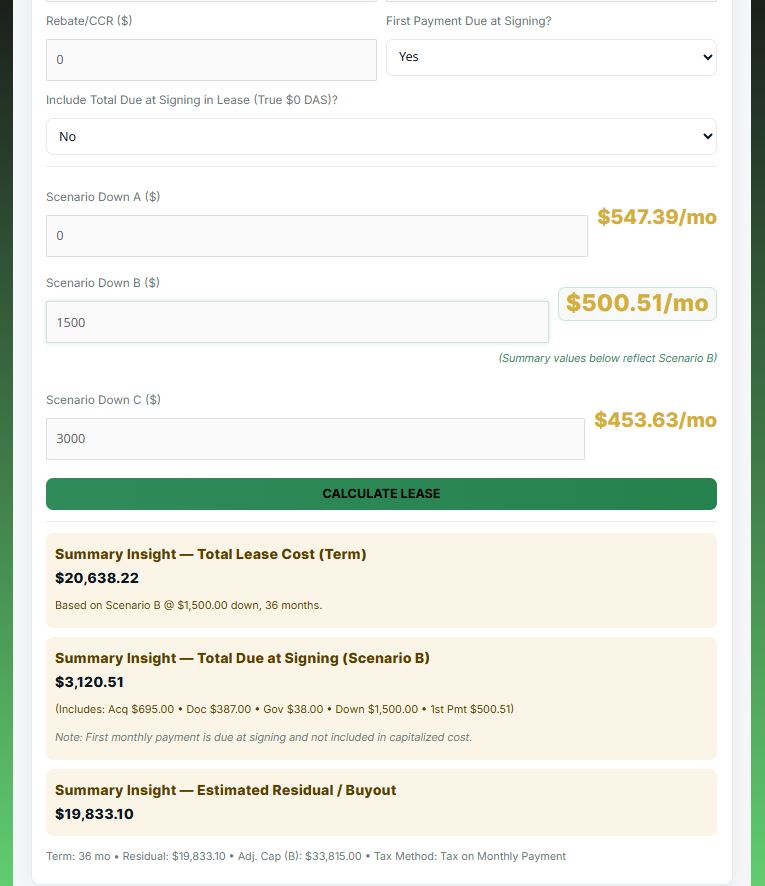765x886 pixels.
Task: Click the 'Summary values below reflect Scenario B' note
Action: (x=607, y=358)
